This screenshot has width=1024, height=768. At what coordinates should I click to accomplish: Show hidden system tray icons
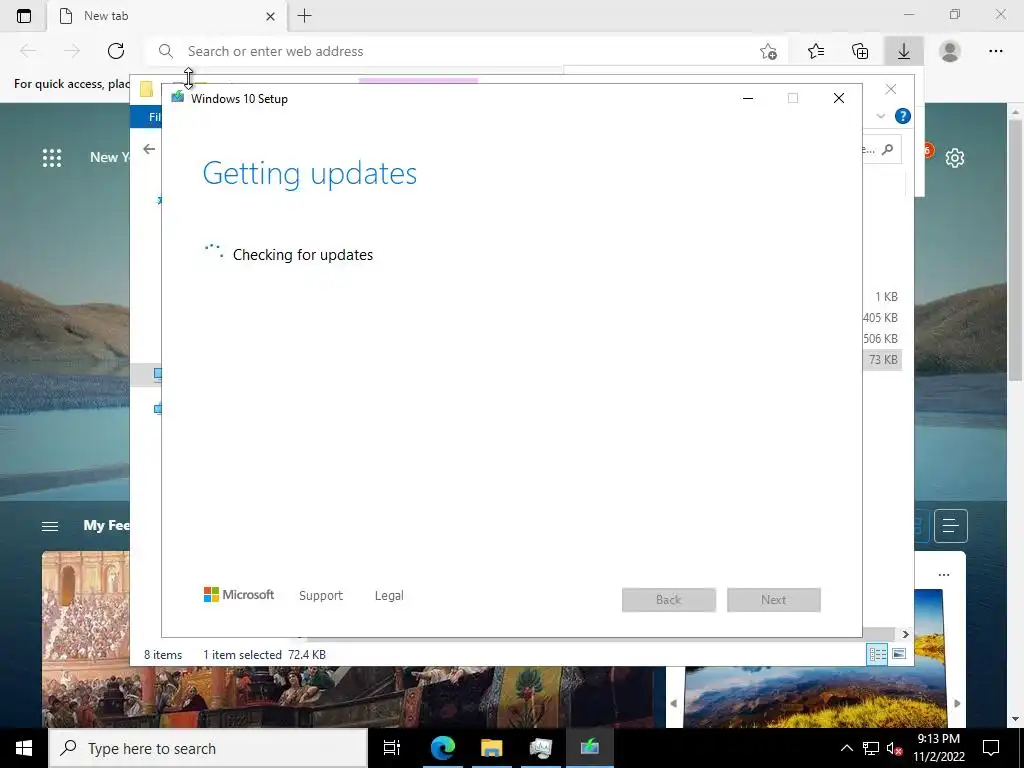tap(846, 748)
